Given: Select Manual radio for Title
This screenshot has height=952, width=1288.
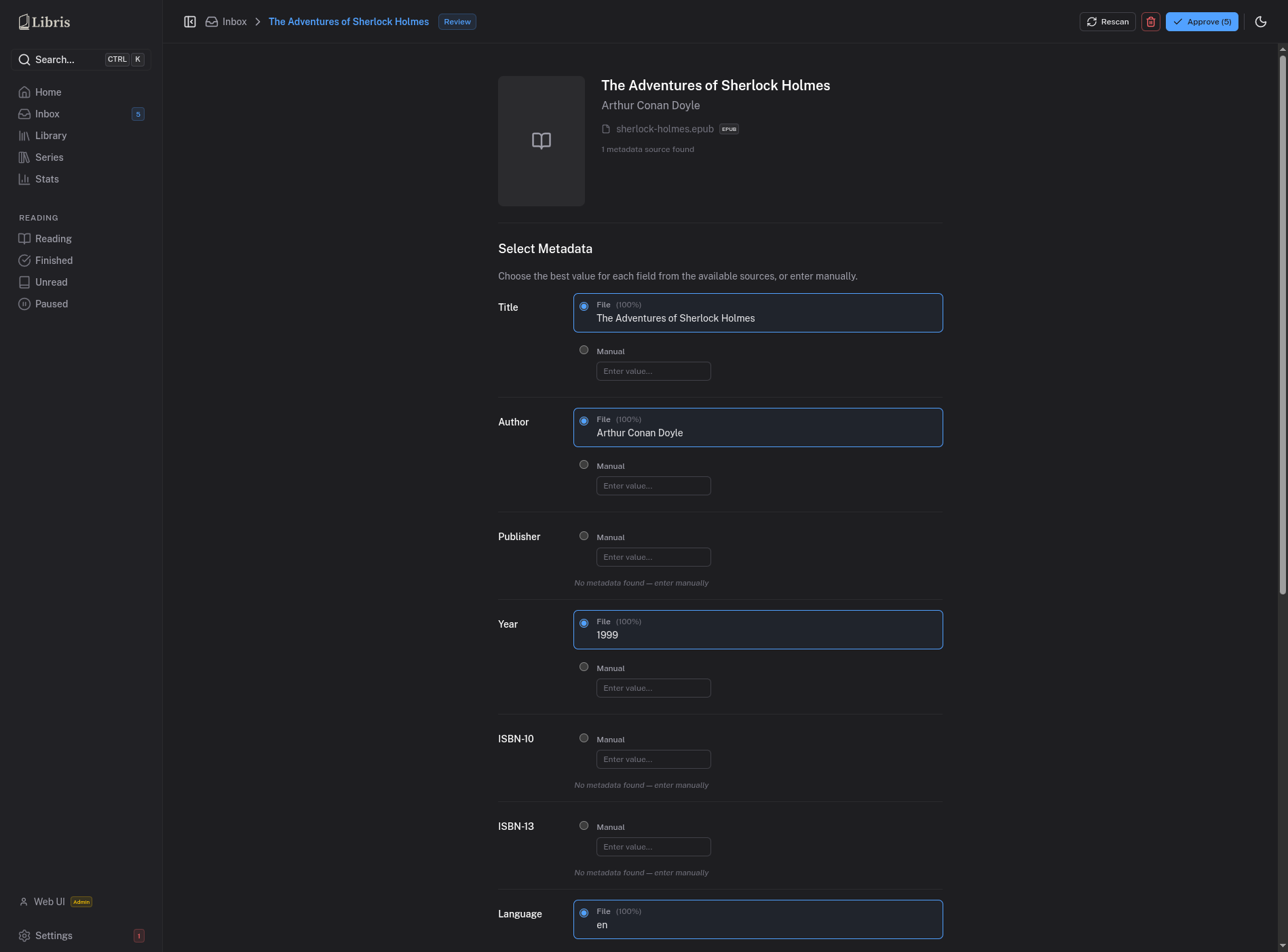Looking at the screenshot, I should (x=584, y=350).
